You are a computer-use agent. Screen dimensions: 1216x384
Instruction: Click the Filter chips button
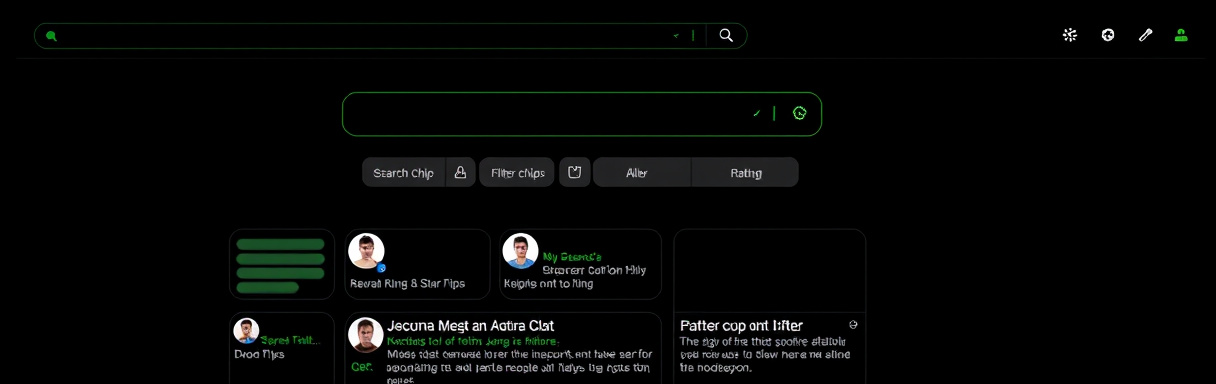517,172
